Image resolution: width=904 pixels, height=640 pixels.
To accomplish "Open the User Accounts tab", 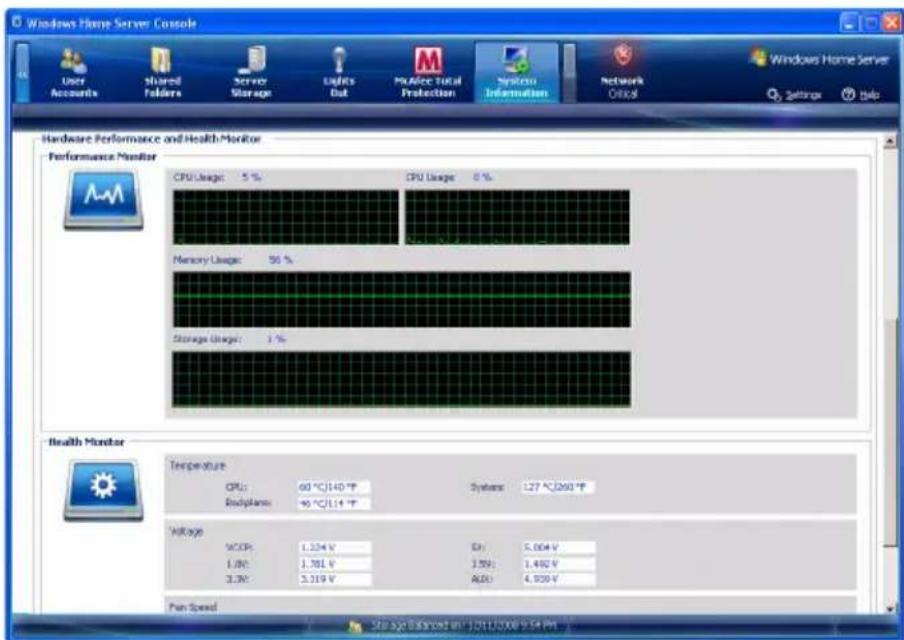I will point(74,73).
